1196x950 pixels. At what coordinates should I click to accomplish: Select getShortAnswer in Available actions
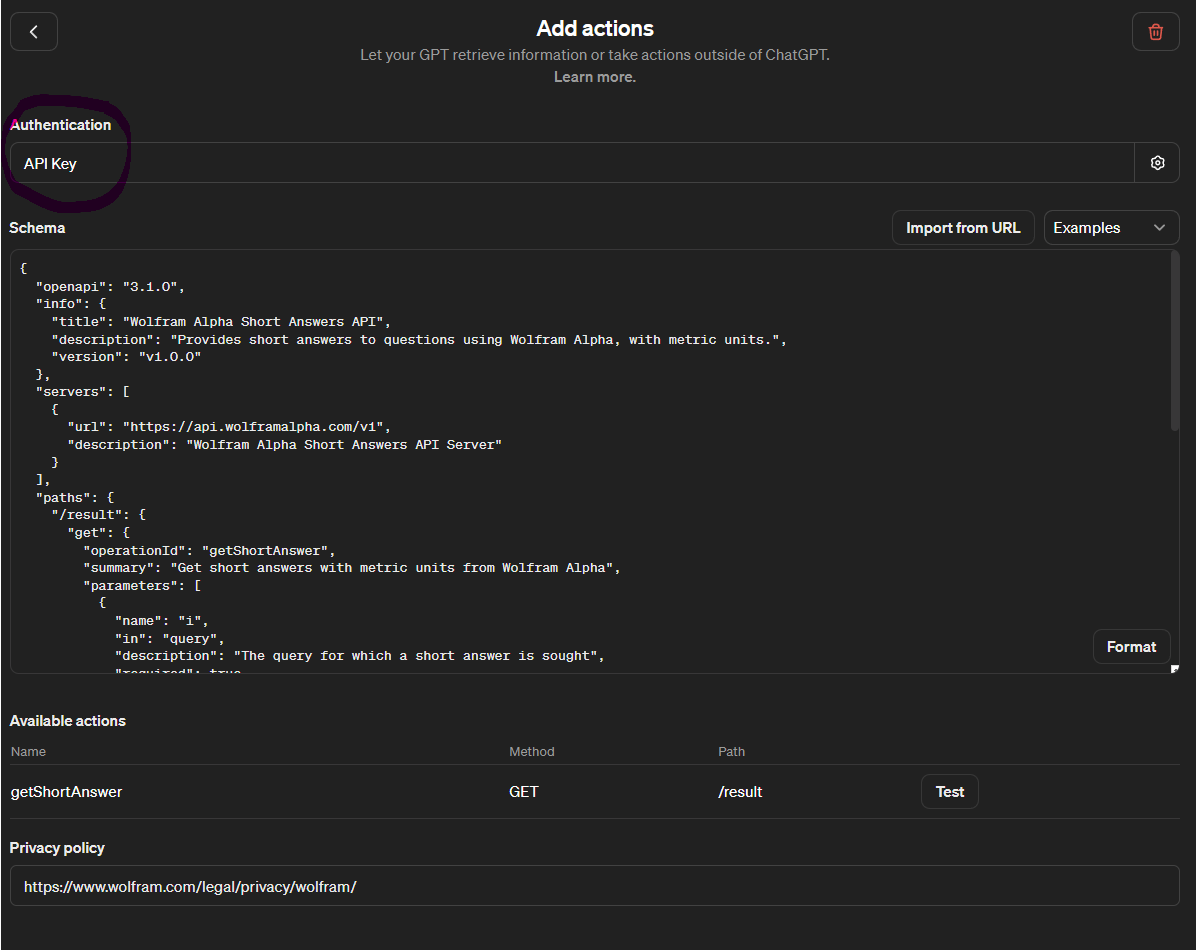[x=66, y=791]
